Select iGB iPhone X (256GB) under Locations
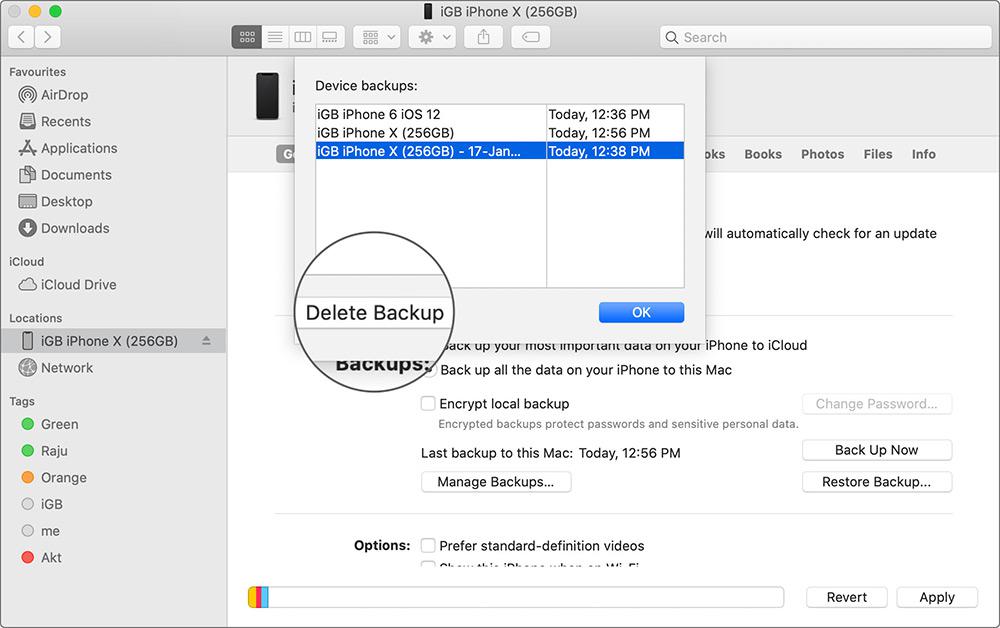The height and width of the screenshot is (628, 1000). click(x=114, y=341)
